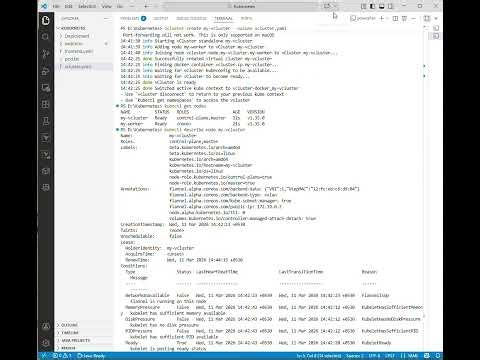Open the Remote Explorer view
Image resolution: width=480 pixels, height=360 pixels.
[x=46, y=88]
